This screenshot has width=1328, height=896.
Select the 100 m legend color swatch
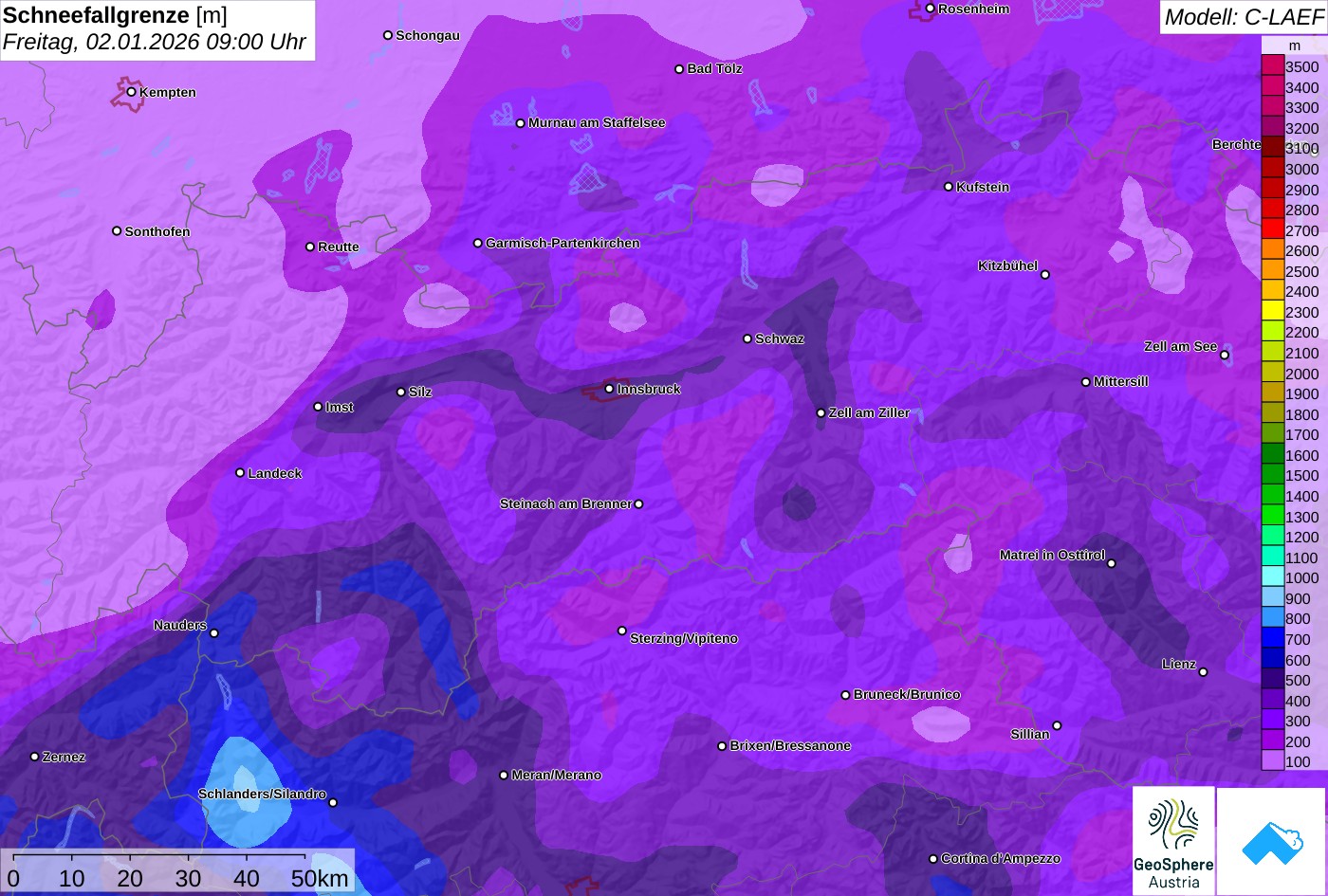pyautogui.click(x=1272, y=761)
